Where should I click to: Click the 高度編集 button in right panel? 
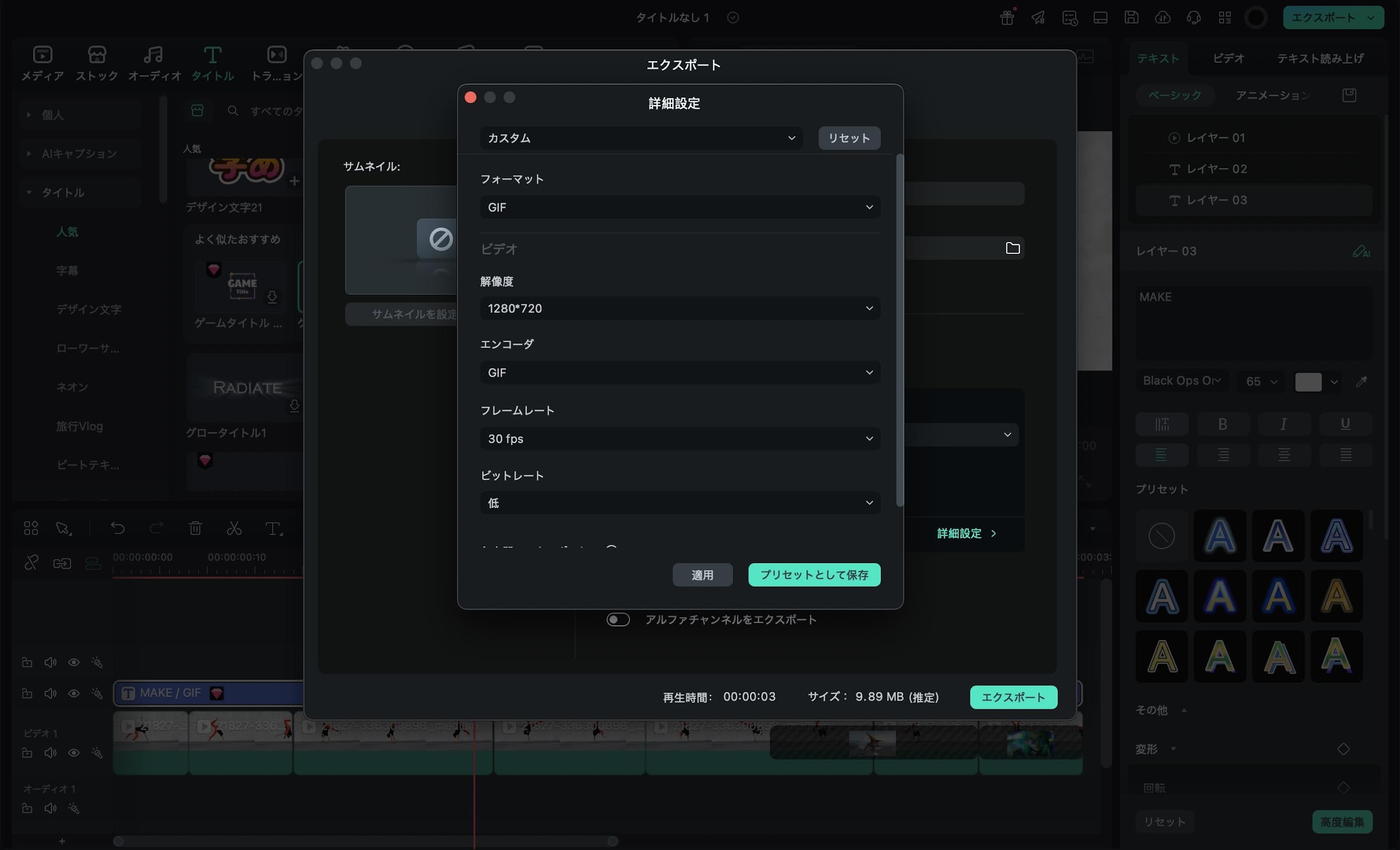coord(1342,821)
